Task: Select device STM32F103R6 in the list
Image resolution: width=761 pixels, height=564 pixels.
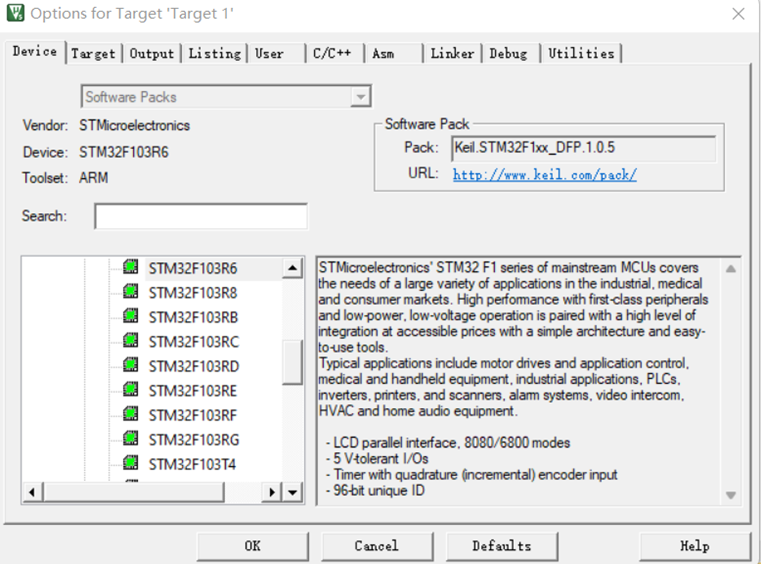Action: pos(193,268)
